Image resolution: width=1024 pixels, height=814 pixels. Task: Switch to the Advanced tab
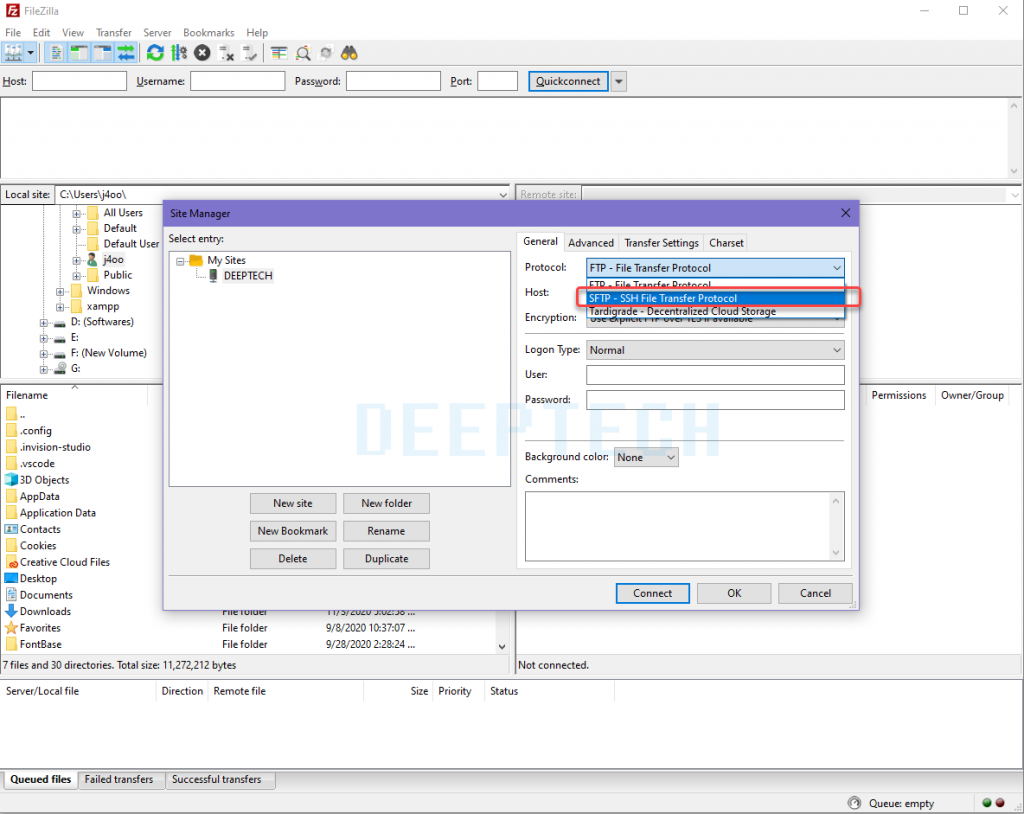591,243
